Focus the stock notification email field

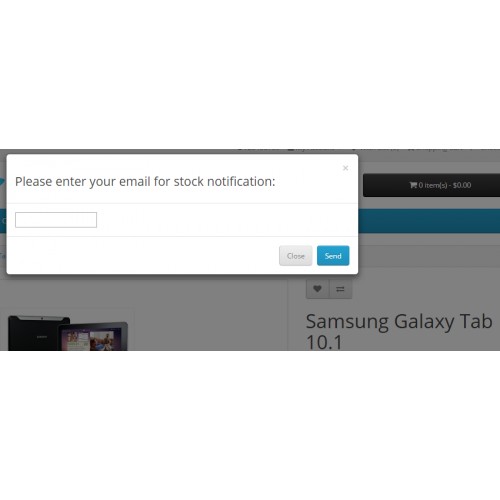pyautogui.click(x=56, y=220)
